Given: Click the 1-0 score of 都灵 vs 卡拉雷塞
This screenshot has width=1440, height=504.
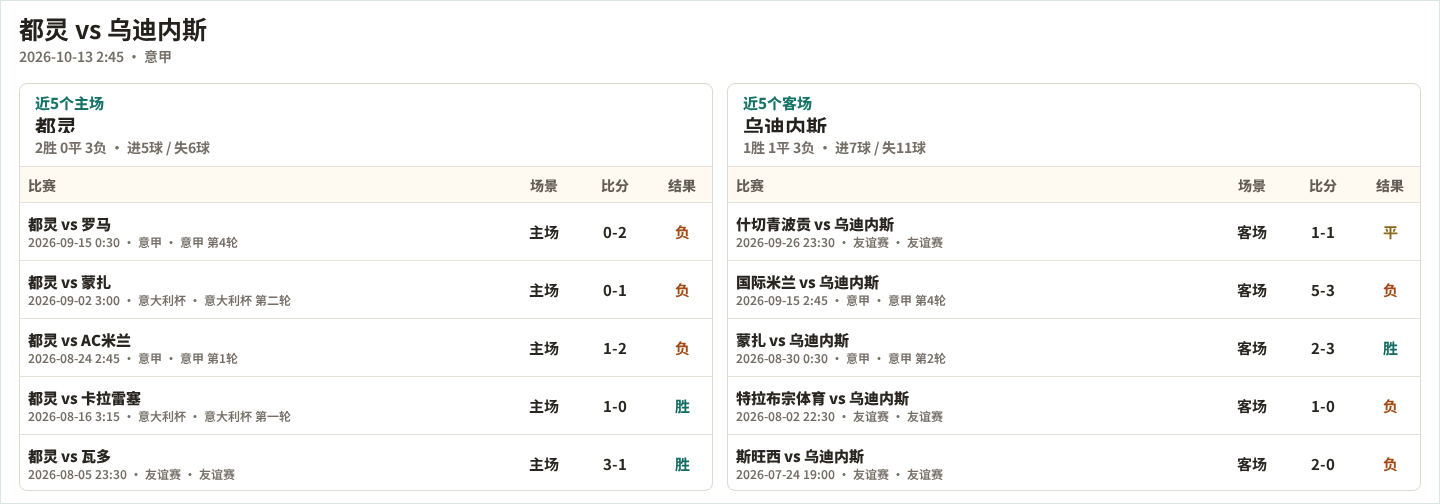Looking at the screenshot, I should 615,406.
